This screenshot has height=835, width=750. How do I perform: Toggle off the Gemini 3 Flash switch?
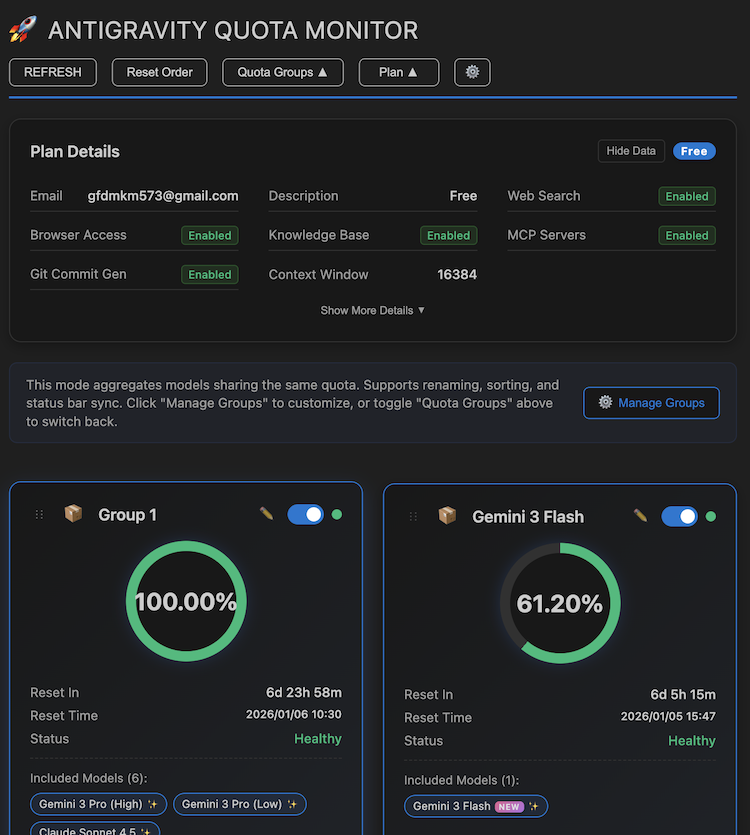[679, 517]
